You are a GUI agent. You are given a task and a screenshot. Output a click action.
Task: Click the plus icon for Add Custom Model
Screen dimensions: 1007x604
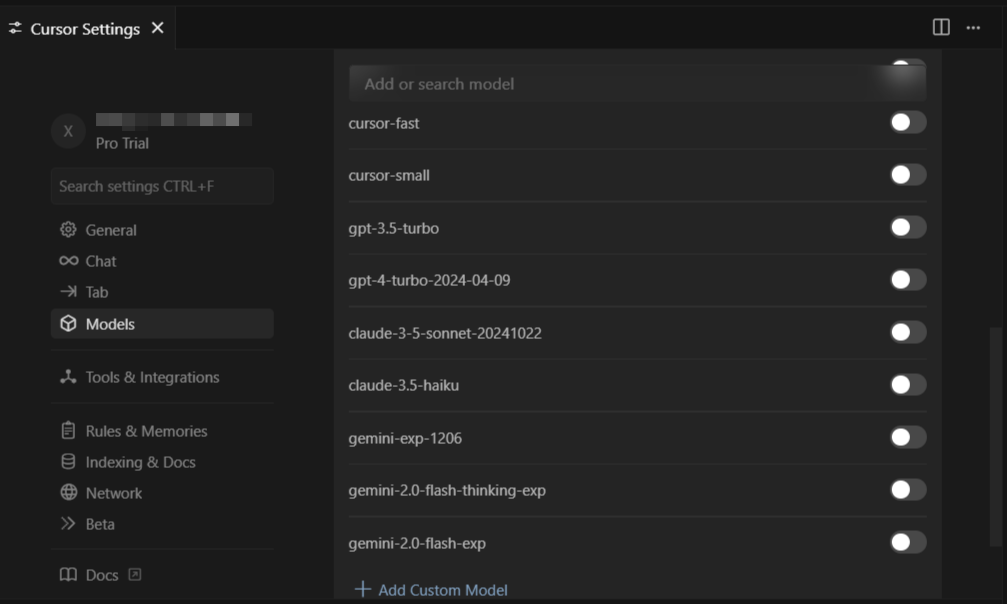coord(363,589)
